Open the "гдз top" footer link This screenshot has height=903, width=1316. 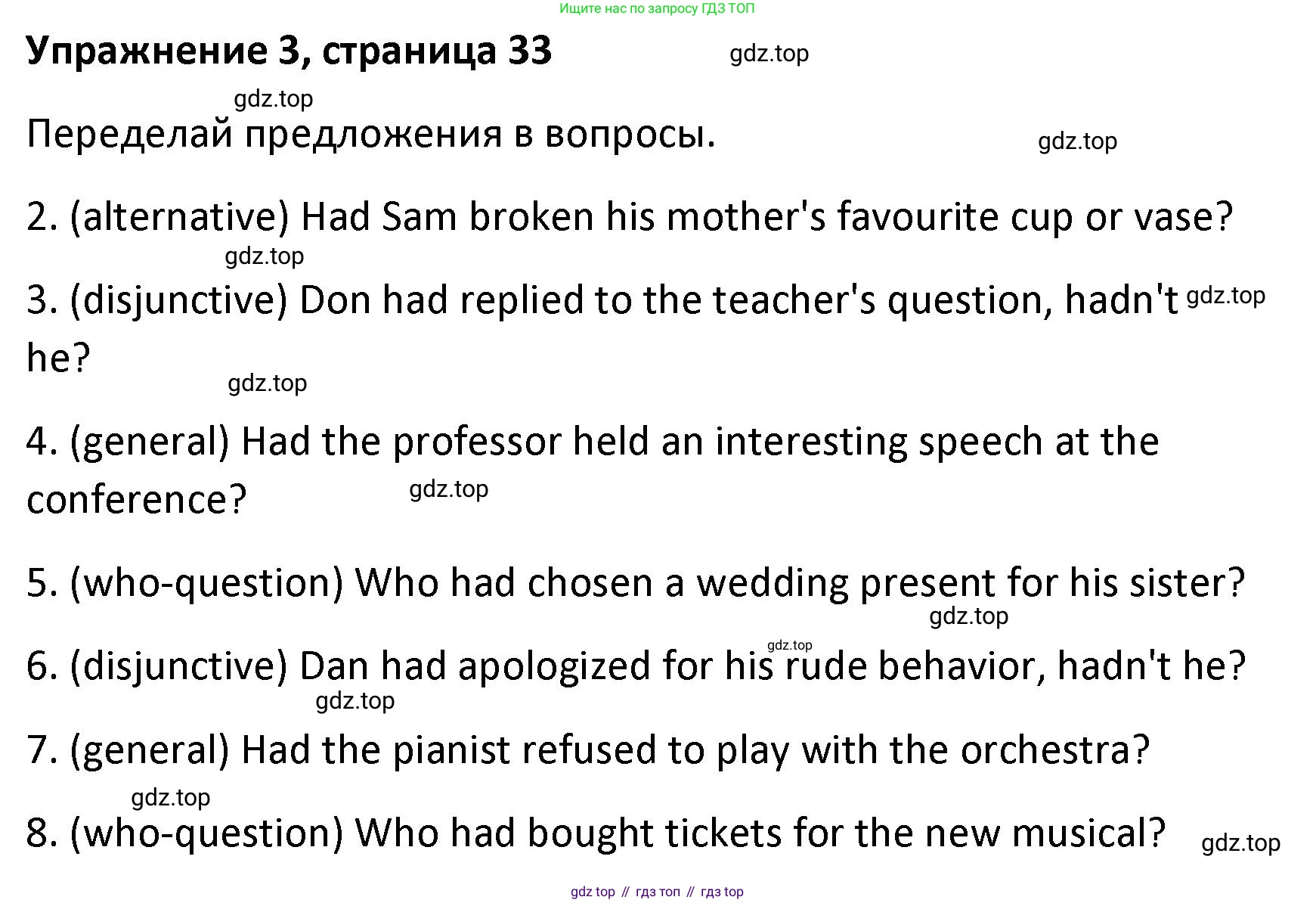(722, 892)
